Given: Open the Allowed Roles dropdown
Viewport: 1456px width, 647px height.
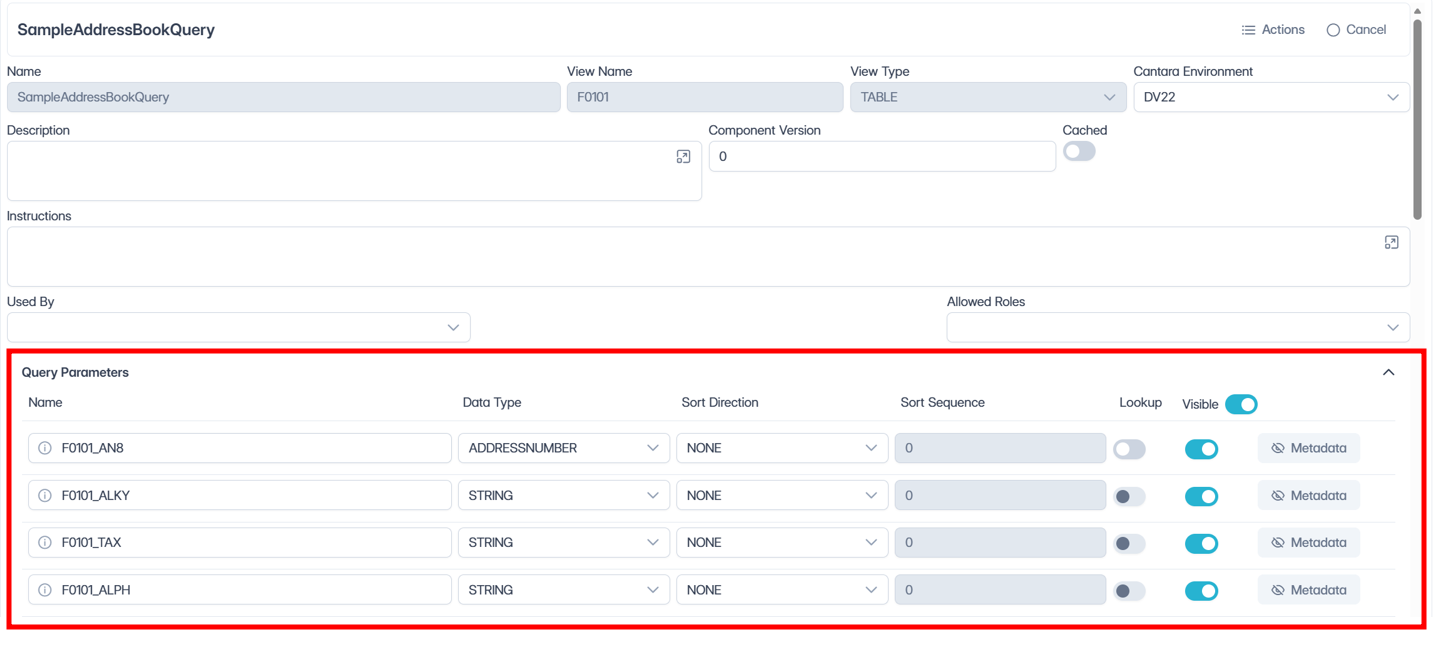Looking at the screenshot, I should pyautogui.click(x=1178, y=327).
